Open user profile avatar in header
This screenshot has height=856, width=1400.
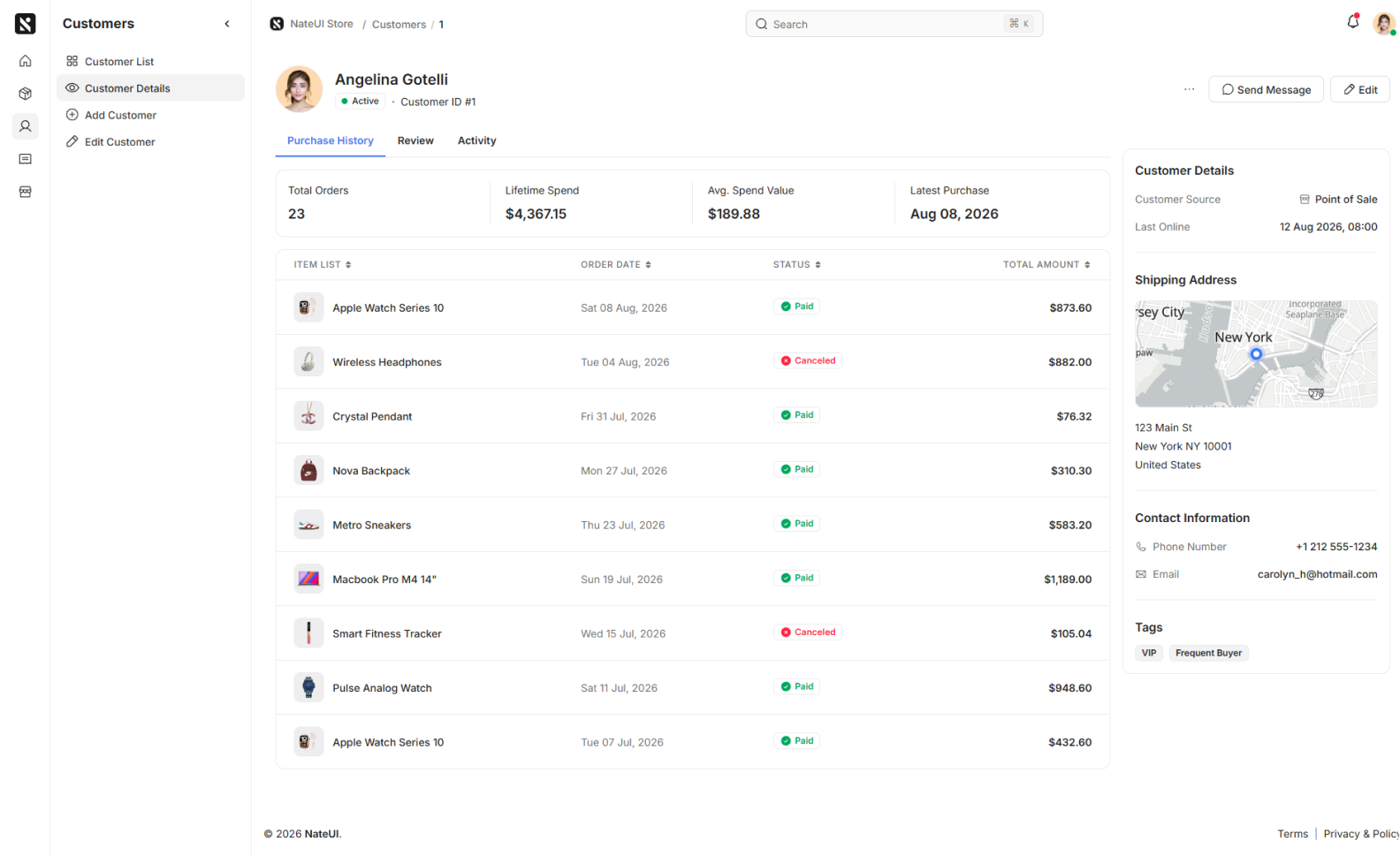tap(1383, 24)
